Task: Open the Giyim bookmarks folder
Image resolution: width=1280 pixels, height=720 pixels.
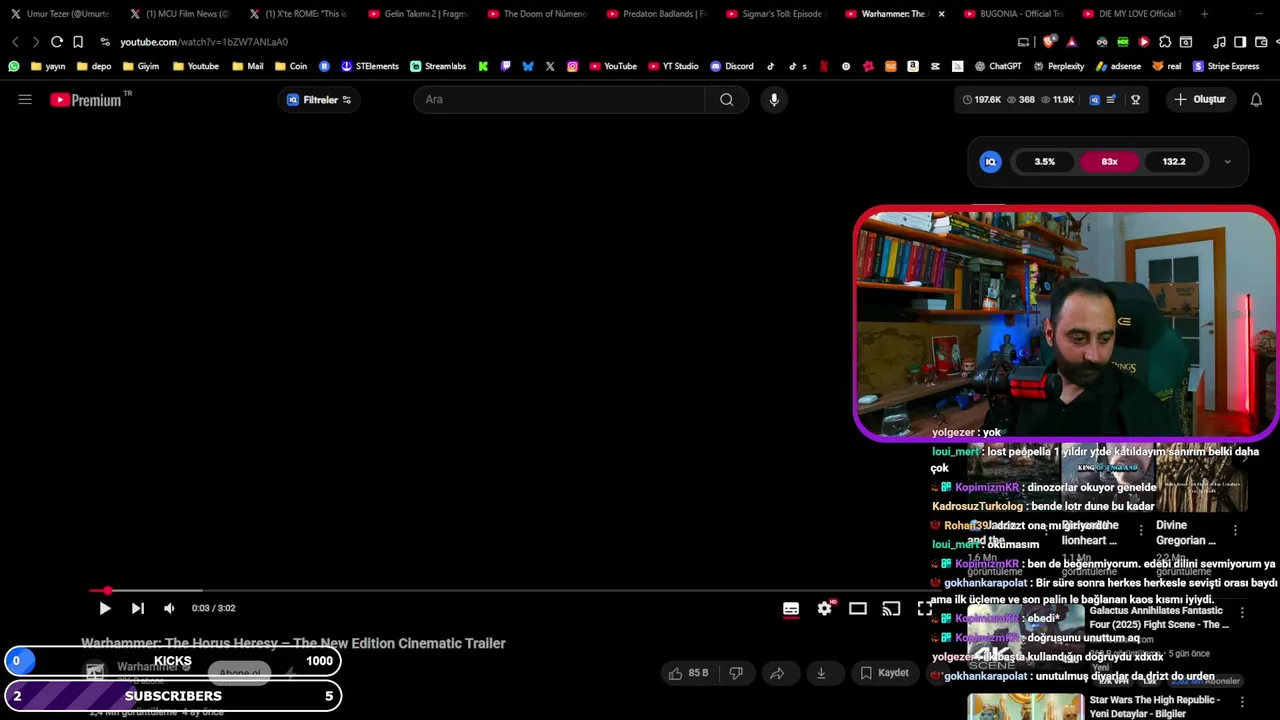Action: point(141,66)
